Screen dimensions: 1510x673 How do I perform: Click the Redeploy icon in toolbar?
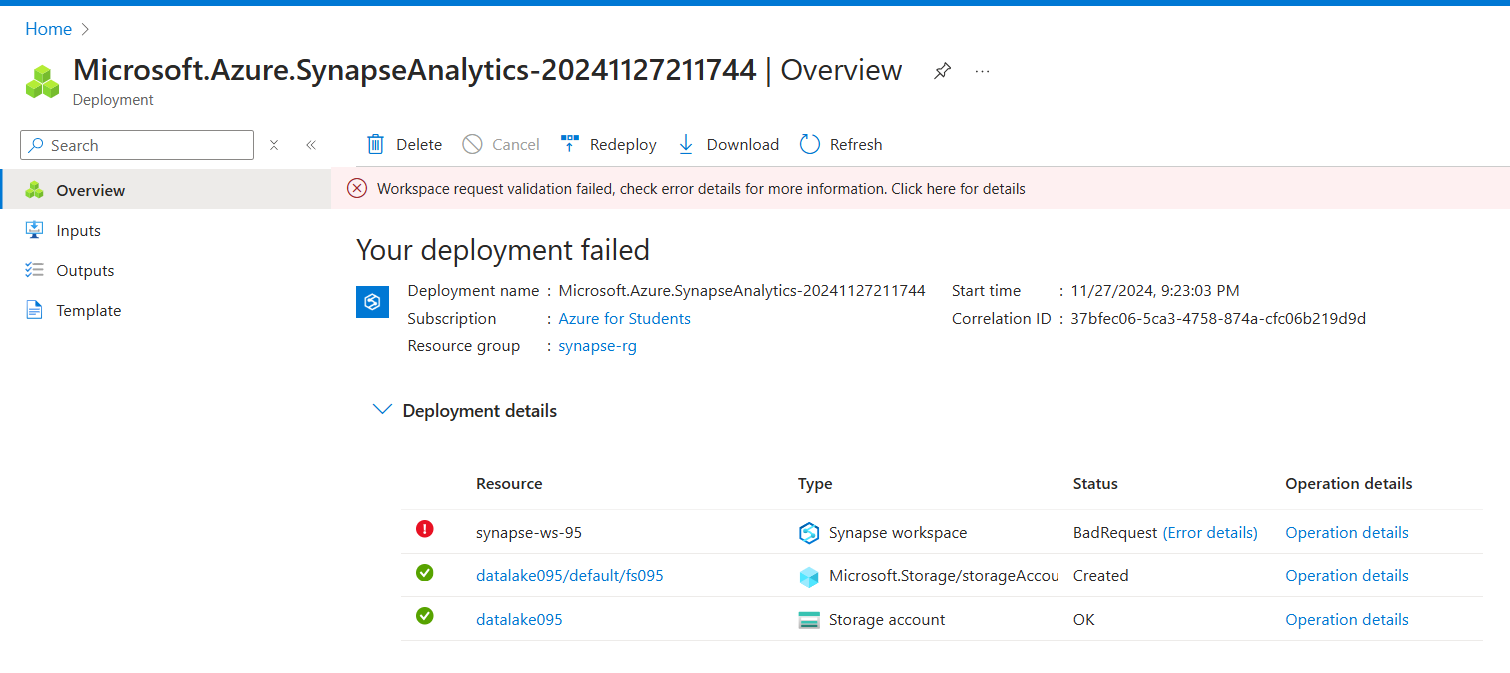point(570,144)
